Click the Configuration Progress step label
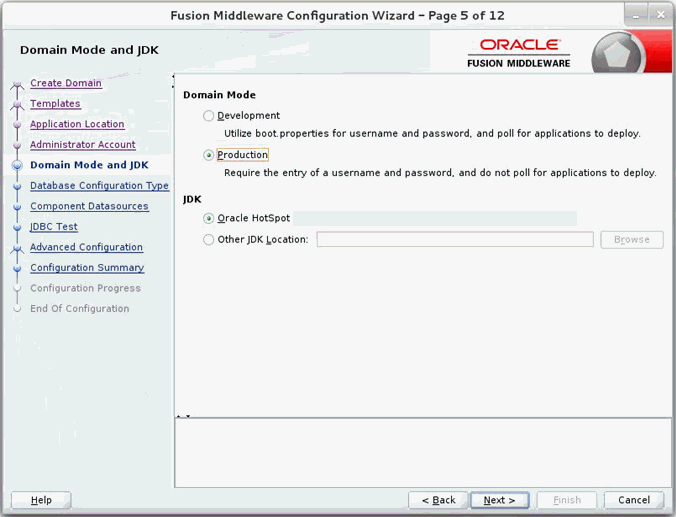 point(85,288)
